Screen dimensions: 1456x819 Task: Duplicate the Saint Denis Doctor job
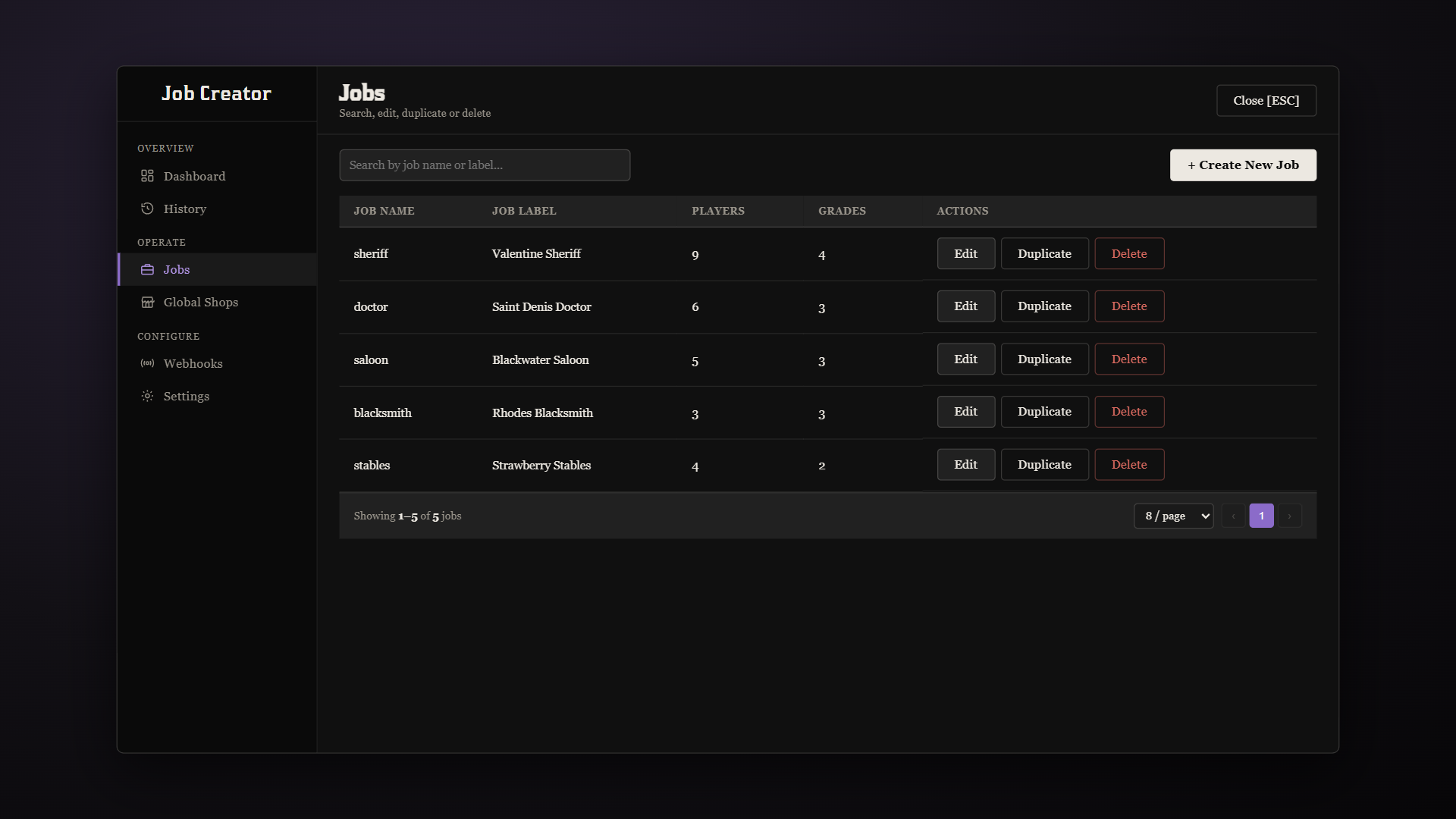[1044, 306]
